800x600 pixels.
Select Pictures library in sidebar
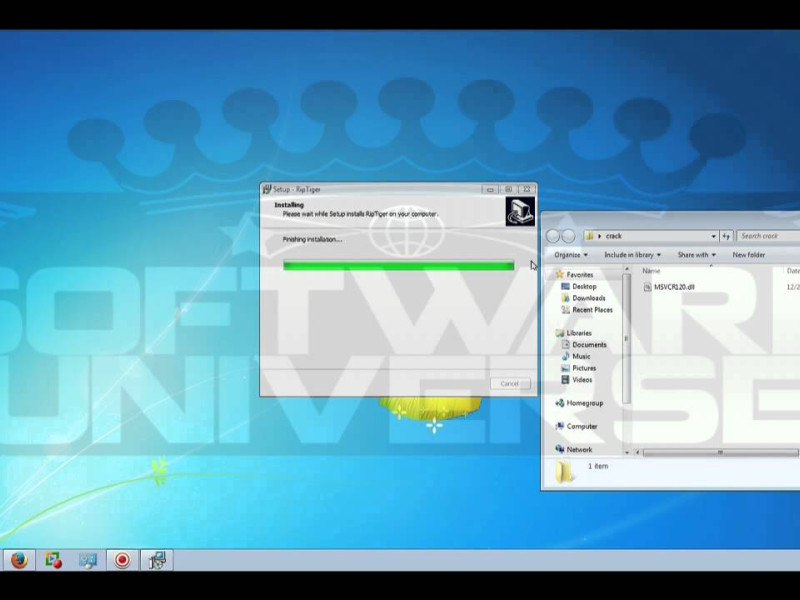tap(584, 368)
